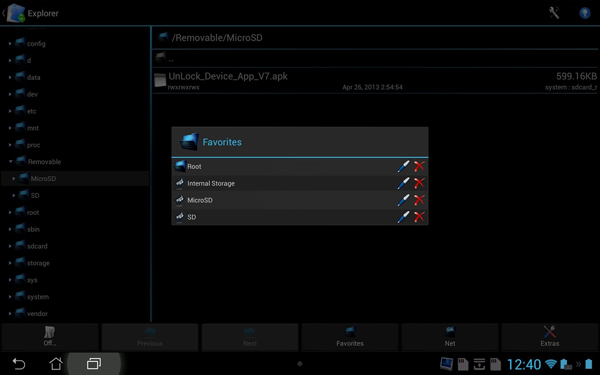Tap the Explorer app logo icon
The width and height of the screenshot is (600, 375).
(16, 13)
